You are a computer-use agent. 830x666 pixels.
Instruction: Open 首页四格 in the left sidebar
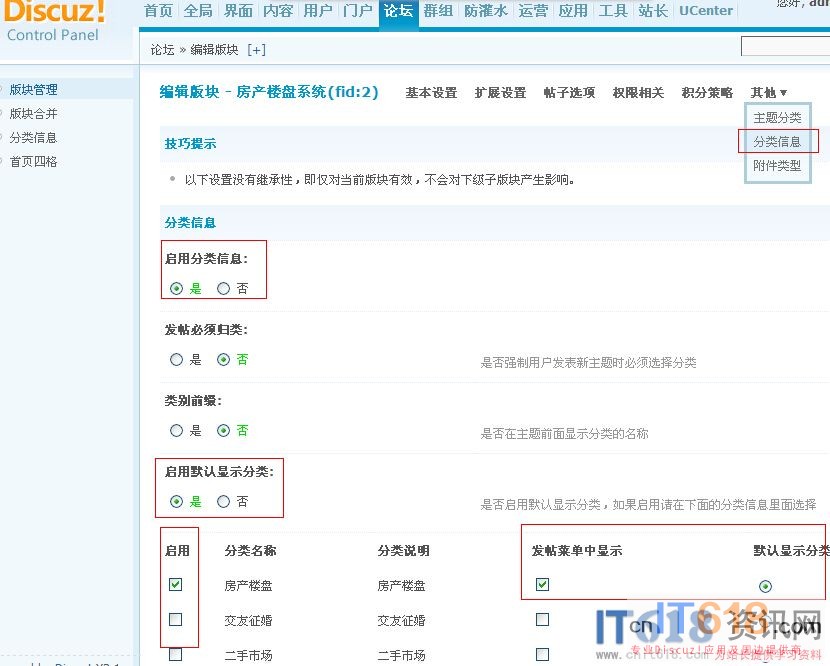pos(34,162)
